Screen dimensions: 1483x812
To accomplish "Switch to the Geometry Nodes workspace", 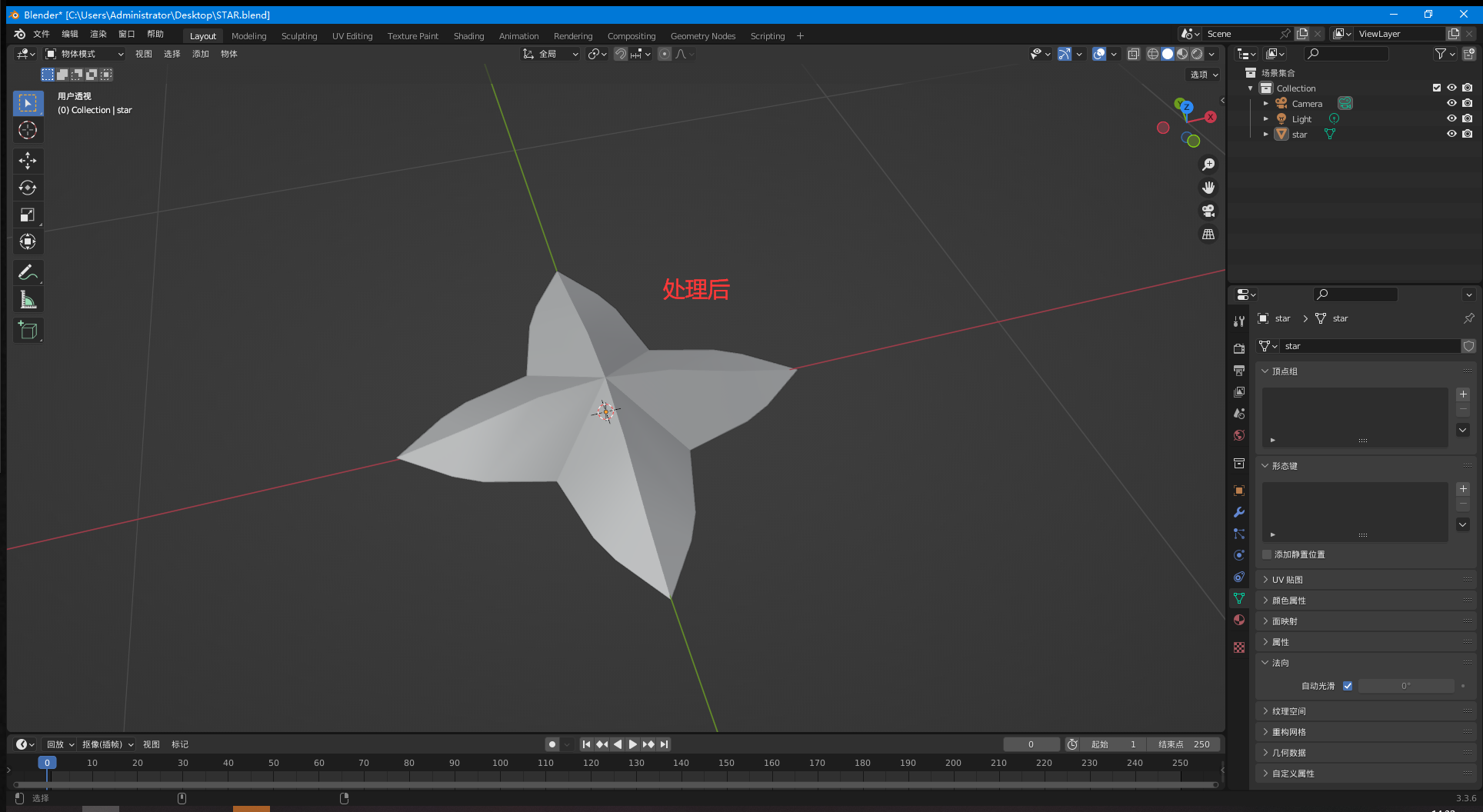I will [703, 36].
